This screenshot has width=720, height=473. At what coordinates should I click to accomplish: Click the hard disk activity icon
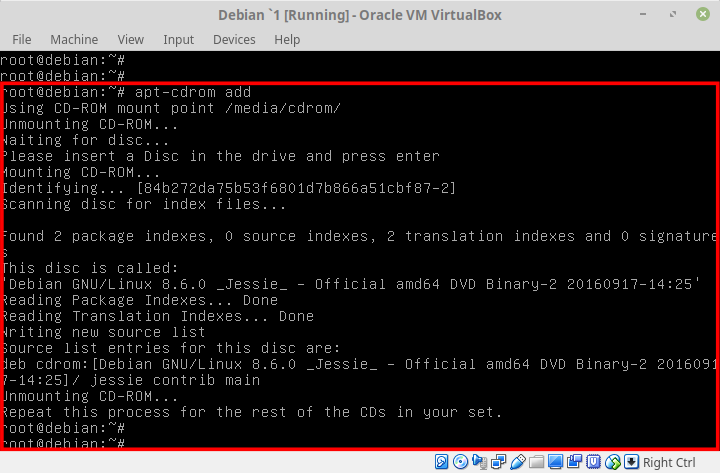pos(441,462)
